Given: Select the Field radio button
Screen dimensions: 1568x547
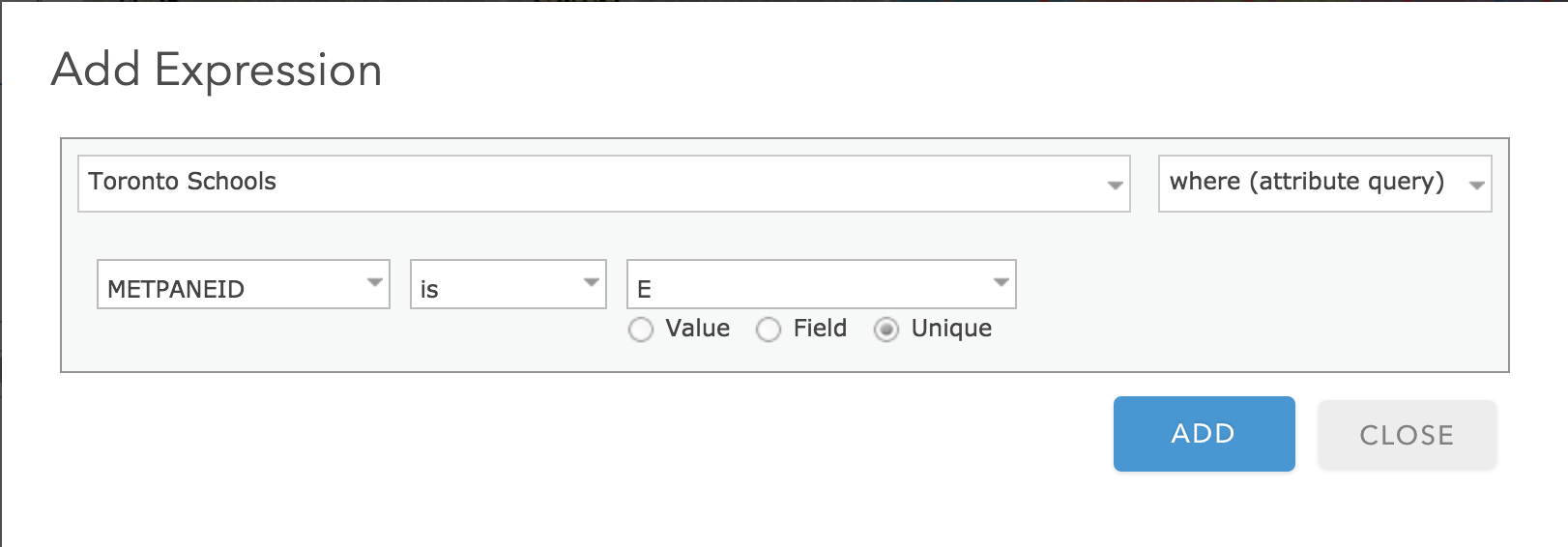Looking at the screenshot, I should [x=769, y=331].
